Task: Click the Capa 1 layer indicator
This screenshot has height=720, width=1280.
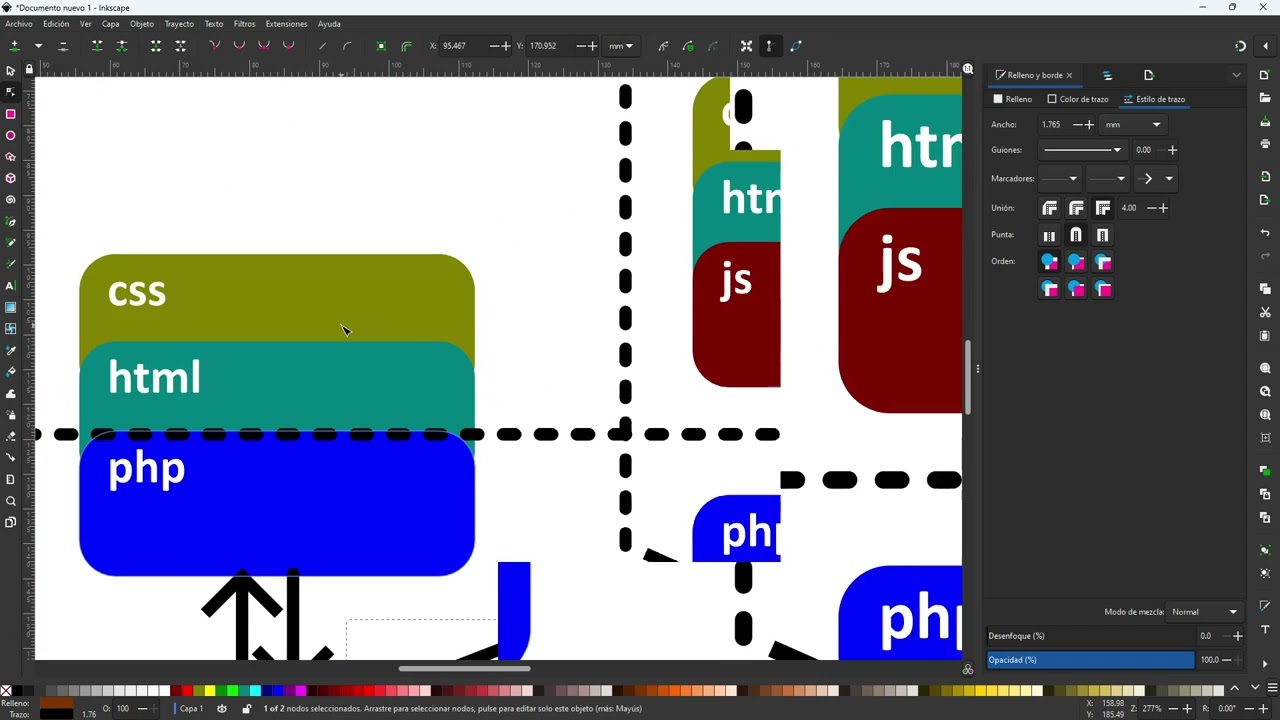Action: point(191,708)
